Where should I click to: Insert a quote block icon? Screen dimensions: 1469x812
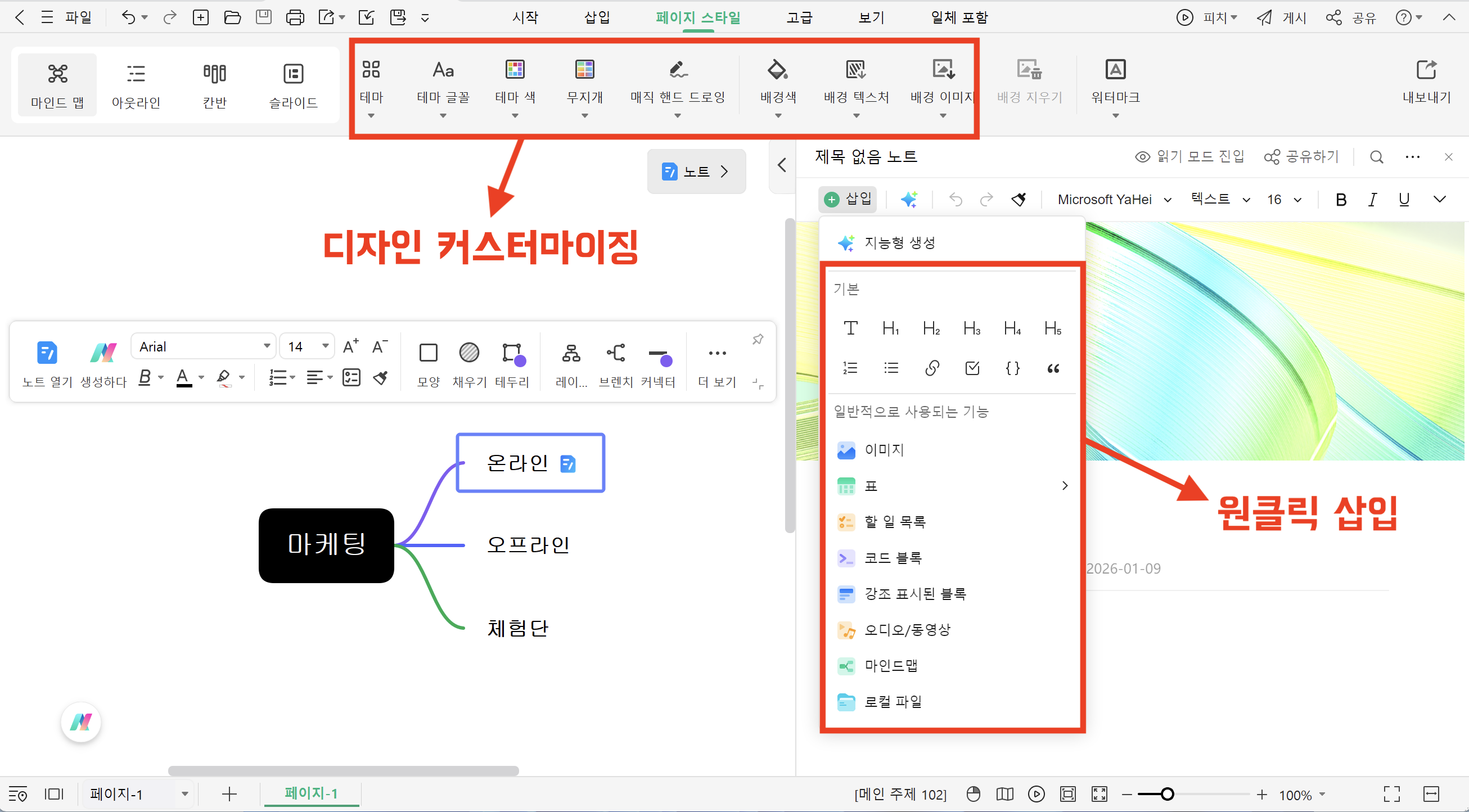point(1053,368)
